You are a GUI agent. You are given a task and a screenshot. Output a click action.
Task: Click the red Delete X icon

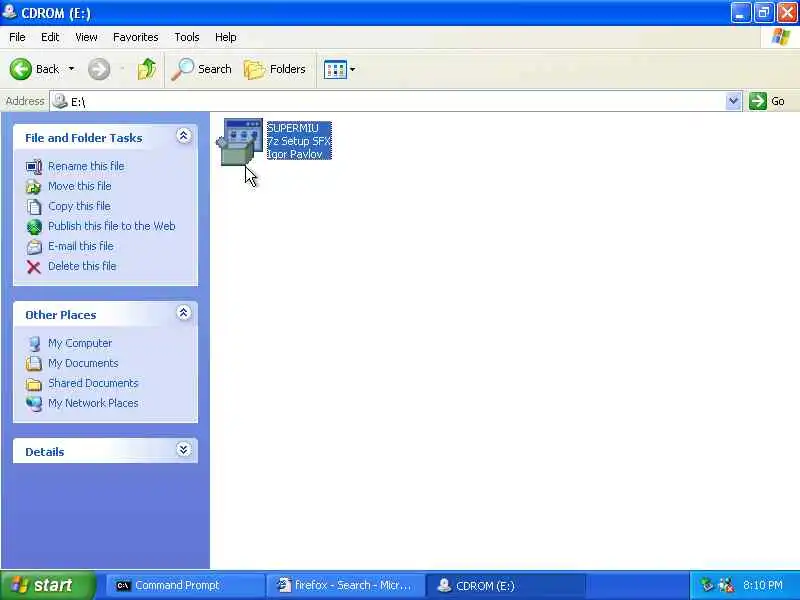[x=34, y=267]
